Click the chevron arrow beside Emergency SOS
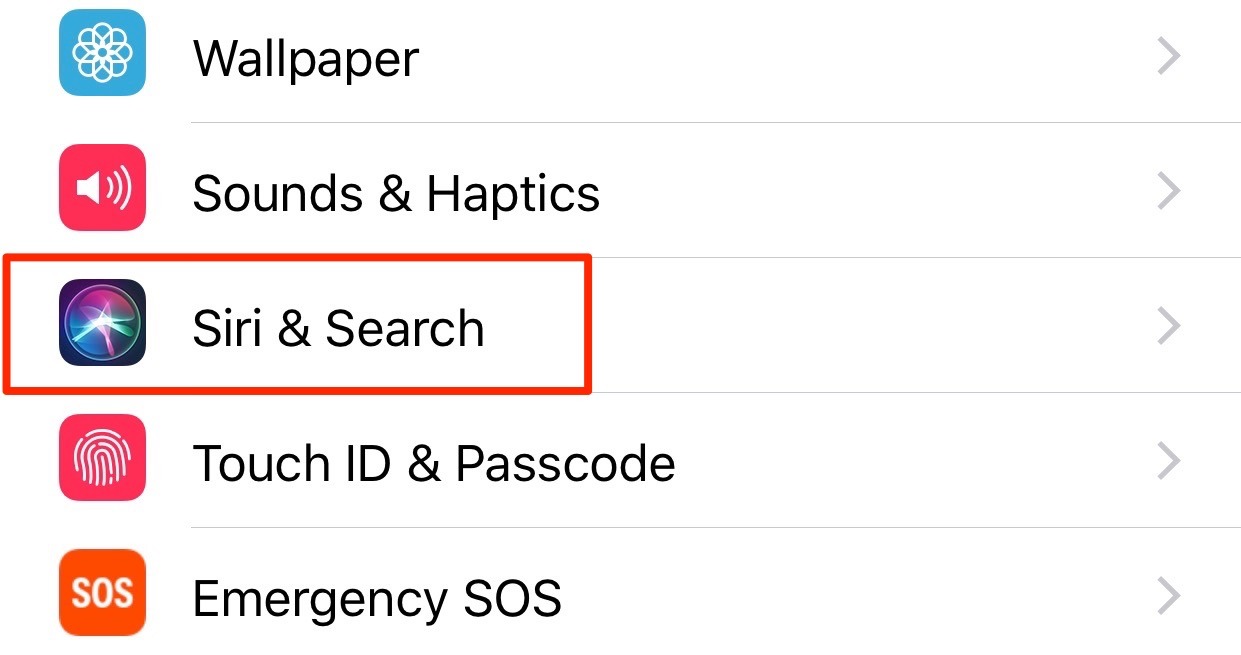 [1168, 596]
